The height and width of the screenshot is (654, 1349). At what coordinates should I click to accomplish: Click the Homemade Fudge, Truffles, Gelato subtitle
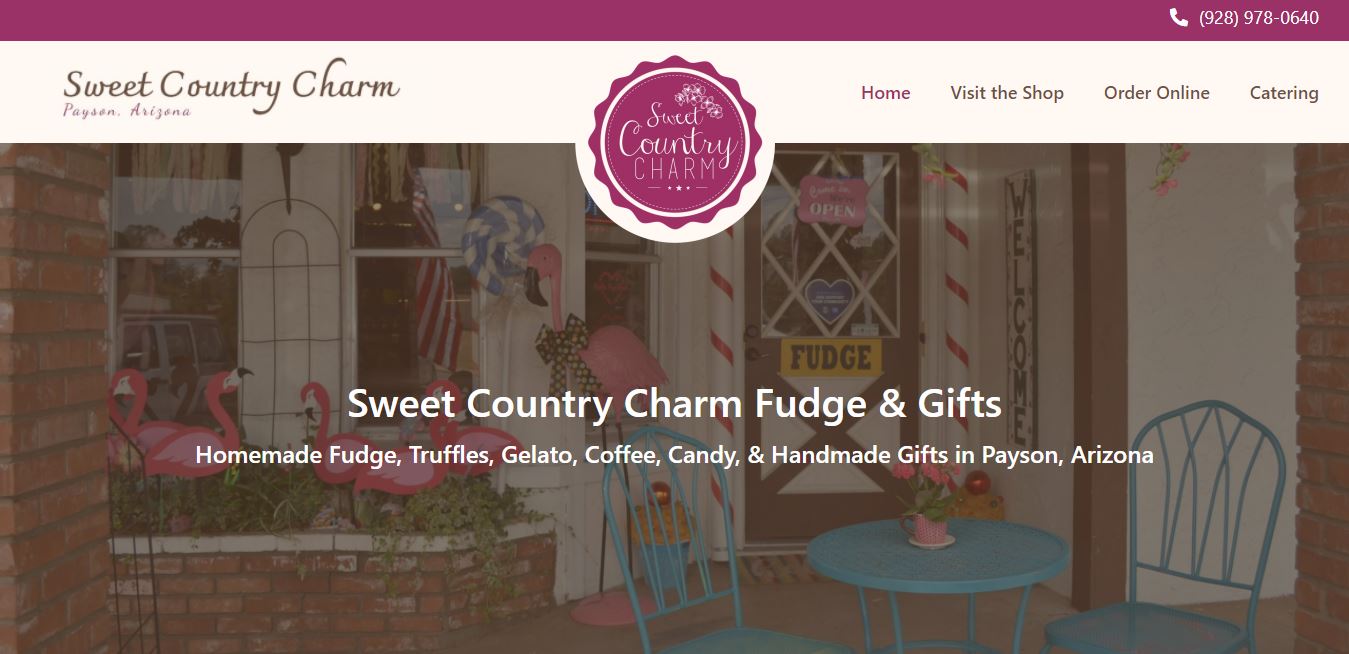point(674,455)
